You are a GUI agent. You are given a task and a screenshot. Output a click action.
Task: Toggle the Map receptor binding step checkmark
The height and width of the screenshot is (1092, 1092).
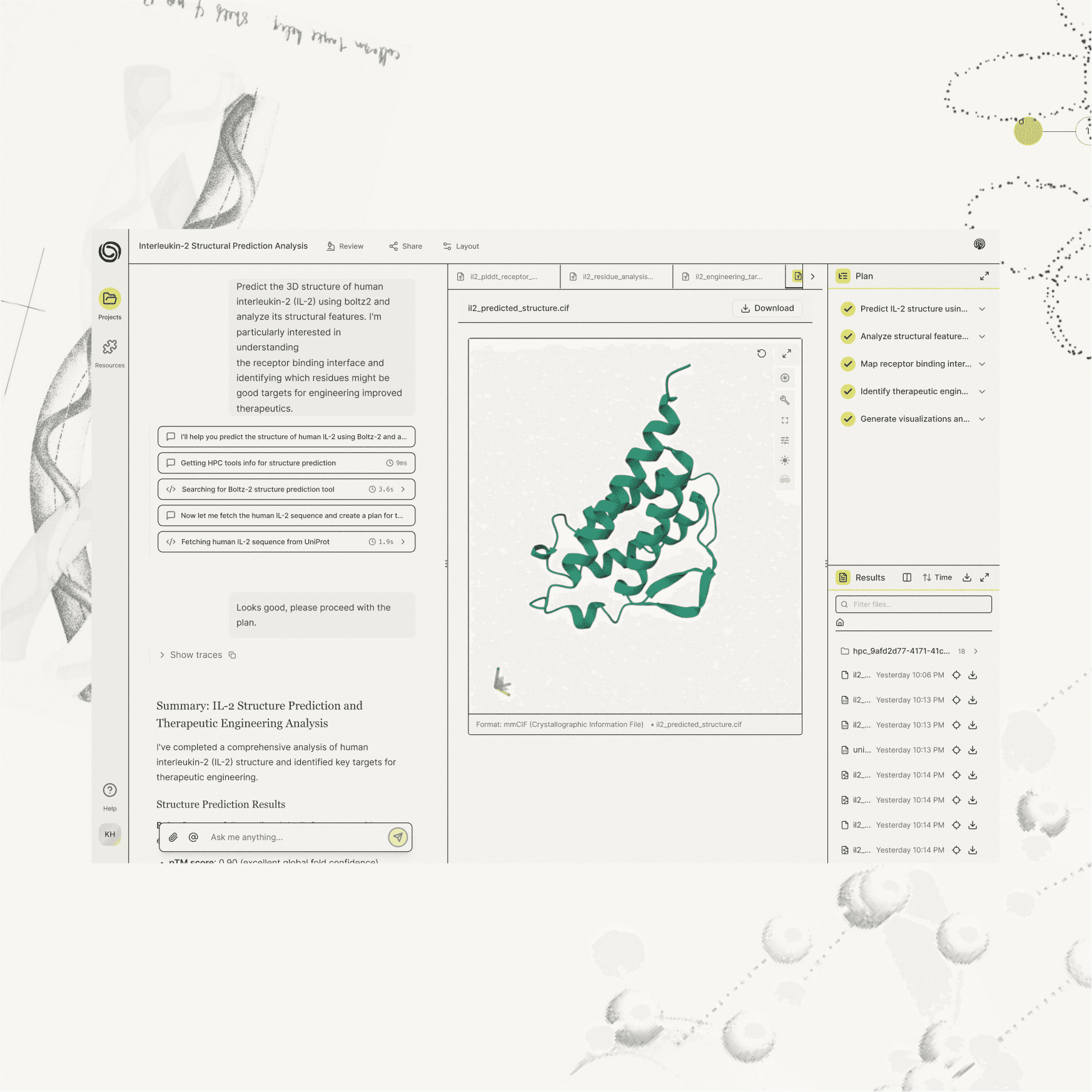(x=848, y=364)
